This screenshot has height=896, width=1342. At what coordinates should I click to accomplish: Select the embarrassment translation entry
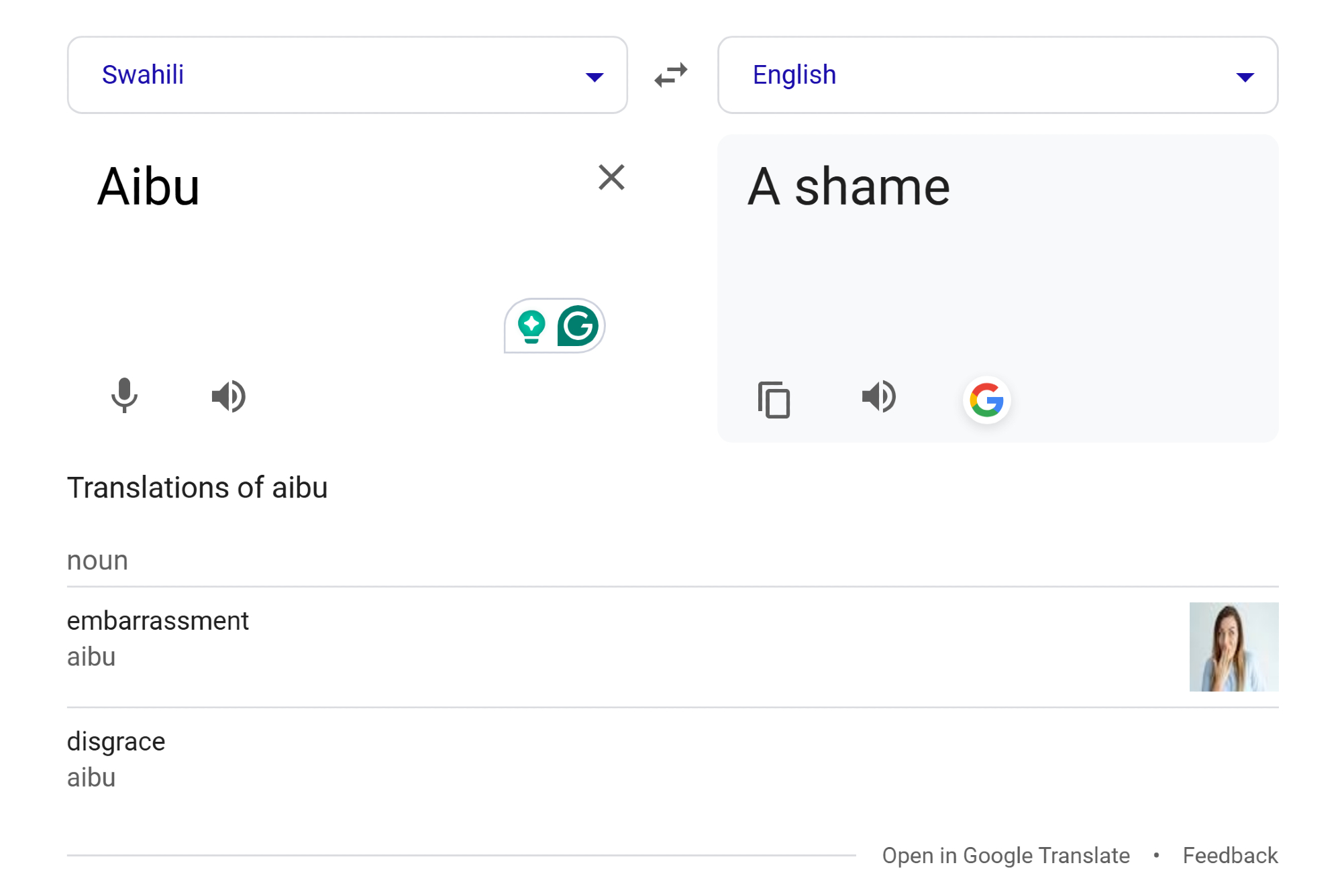tap(158, 621)
